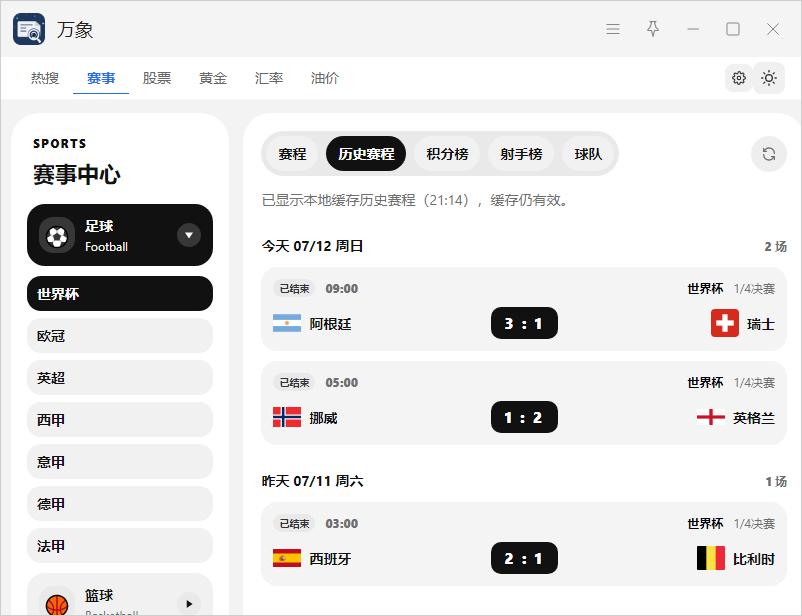The image size is (802, 616).
Task: Switch to the 热搜 tab
Action: [x=45, y=78]
